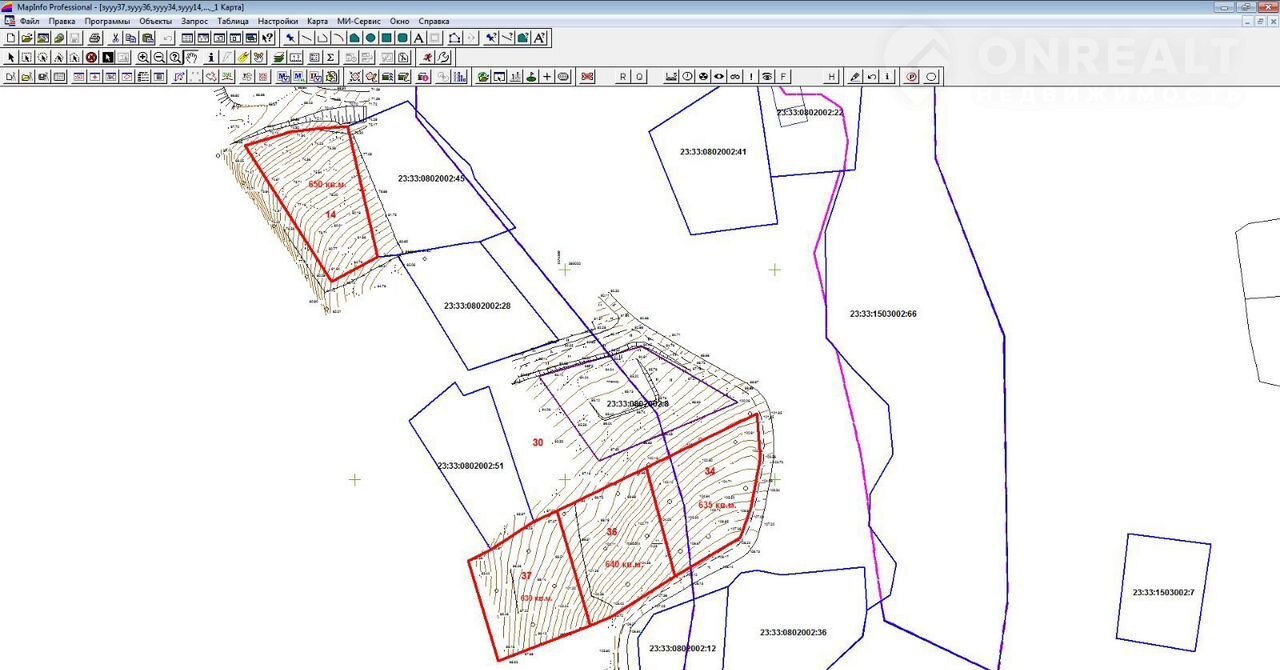Expand the МИ-Сервис menu
The height and width of the screenshot is (670, 1280).
click(359, 20)
